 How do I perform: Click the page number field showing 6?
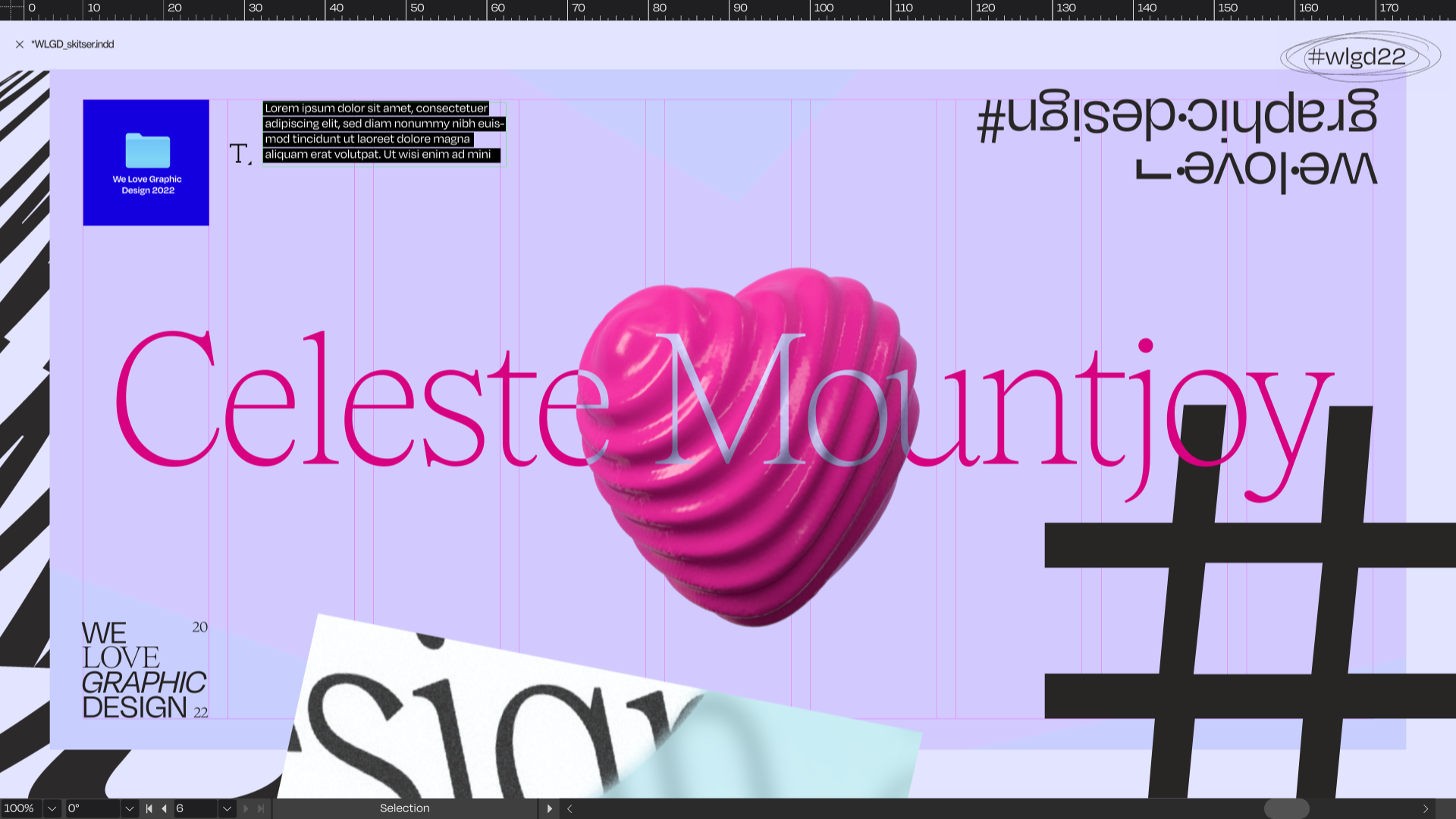(x=196, y=808)
